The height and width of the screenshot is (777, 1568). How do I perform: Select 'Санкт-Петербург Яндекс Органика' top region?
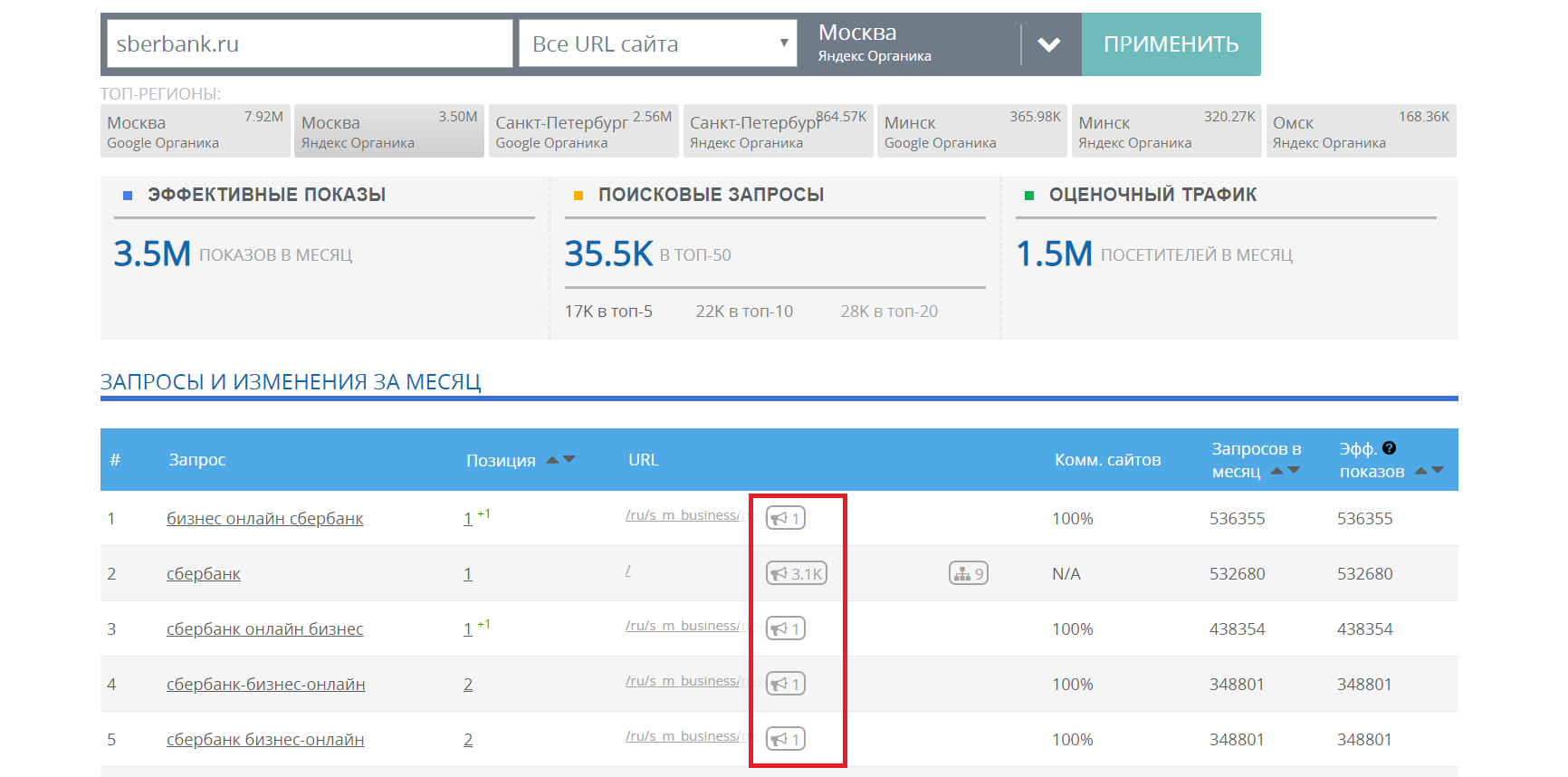779,131
